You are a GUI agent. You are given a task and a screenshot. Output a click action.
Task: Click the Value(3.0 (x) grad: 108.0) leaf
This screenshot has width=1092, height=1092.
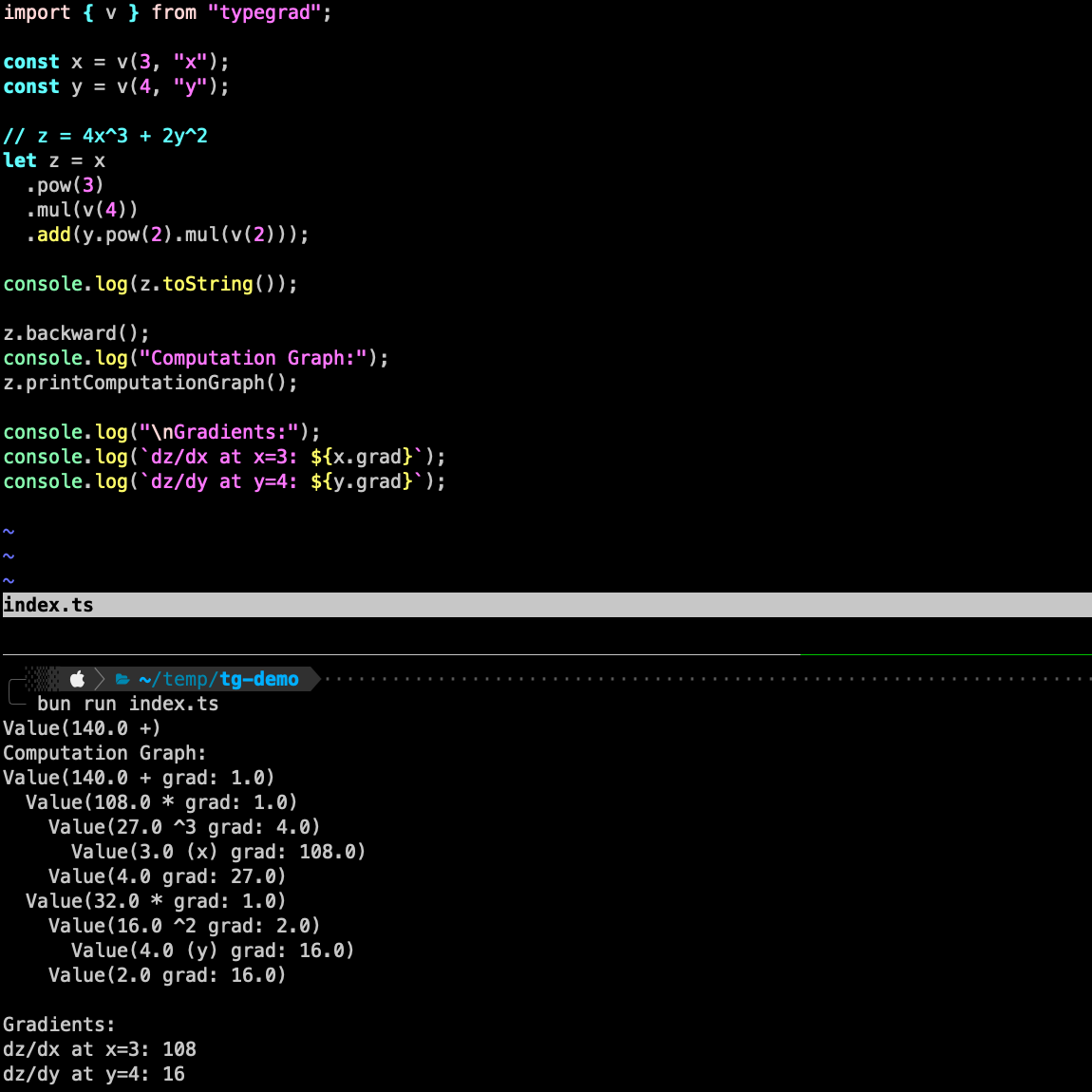(x=218, y=852)
